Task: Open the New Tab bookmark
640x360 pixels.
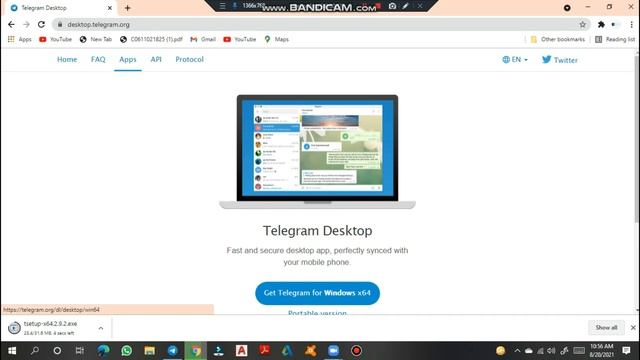Action: coord(96,39)
